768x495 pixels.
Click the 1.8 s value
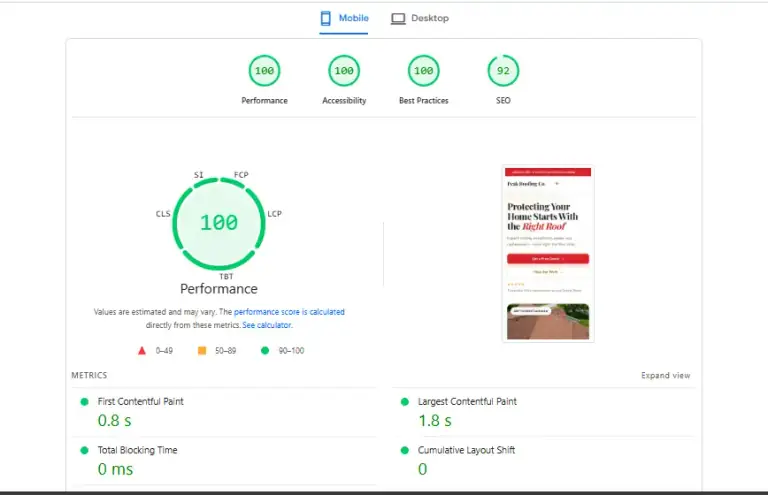pos(435,421)
